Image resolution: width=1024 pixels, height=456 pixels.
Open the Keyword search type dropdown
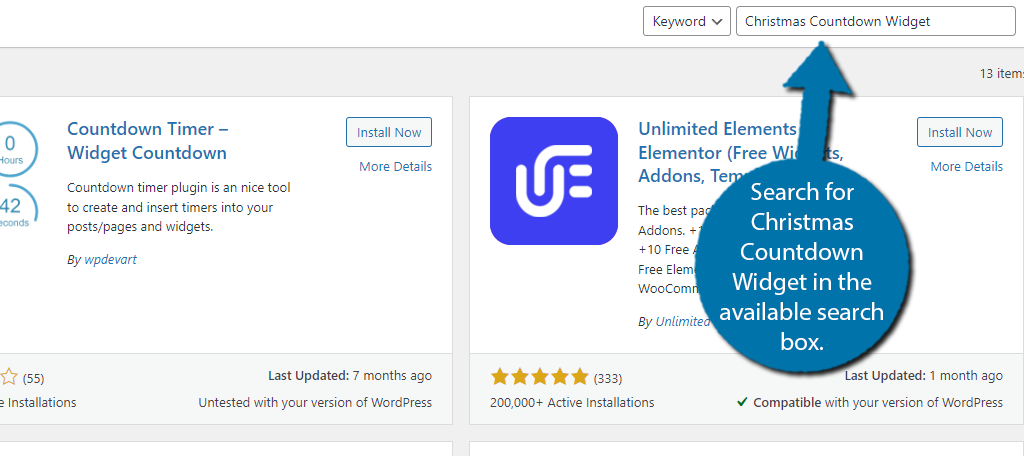[x=686, y=22]
